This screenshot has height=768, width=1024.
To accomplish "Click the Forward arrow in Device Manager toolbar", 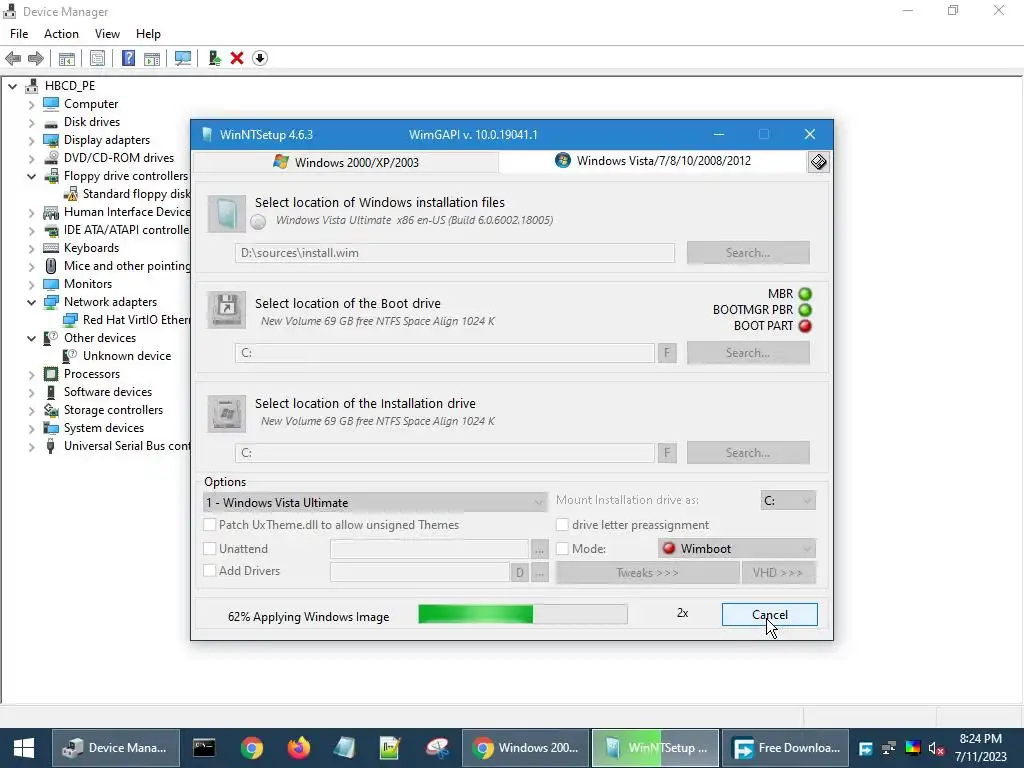I will [x=36, y=59].
